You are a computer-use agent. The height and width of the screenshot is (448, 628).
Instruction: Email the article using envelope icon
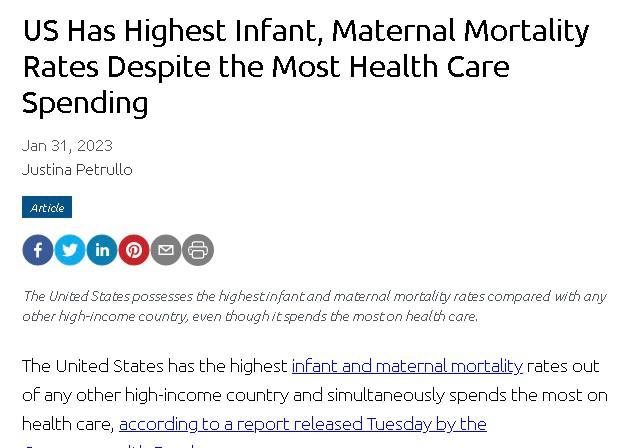pos(166,250)
